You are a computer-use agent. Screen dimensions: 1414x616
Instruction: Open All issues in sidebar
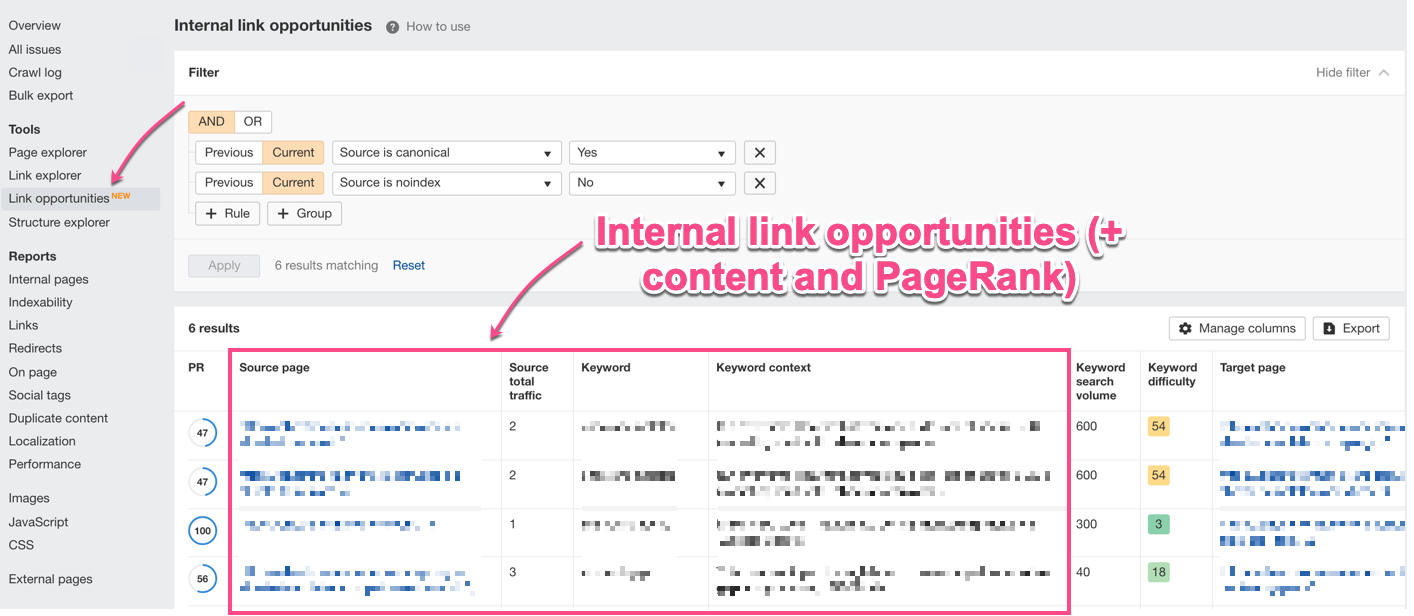pos(35,50)
